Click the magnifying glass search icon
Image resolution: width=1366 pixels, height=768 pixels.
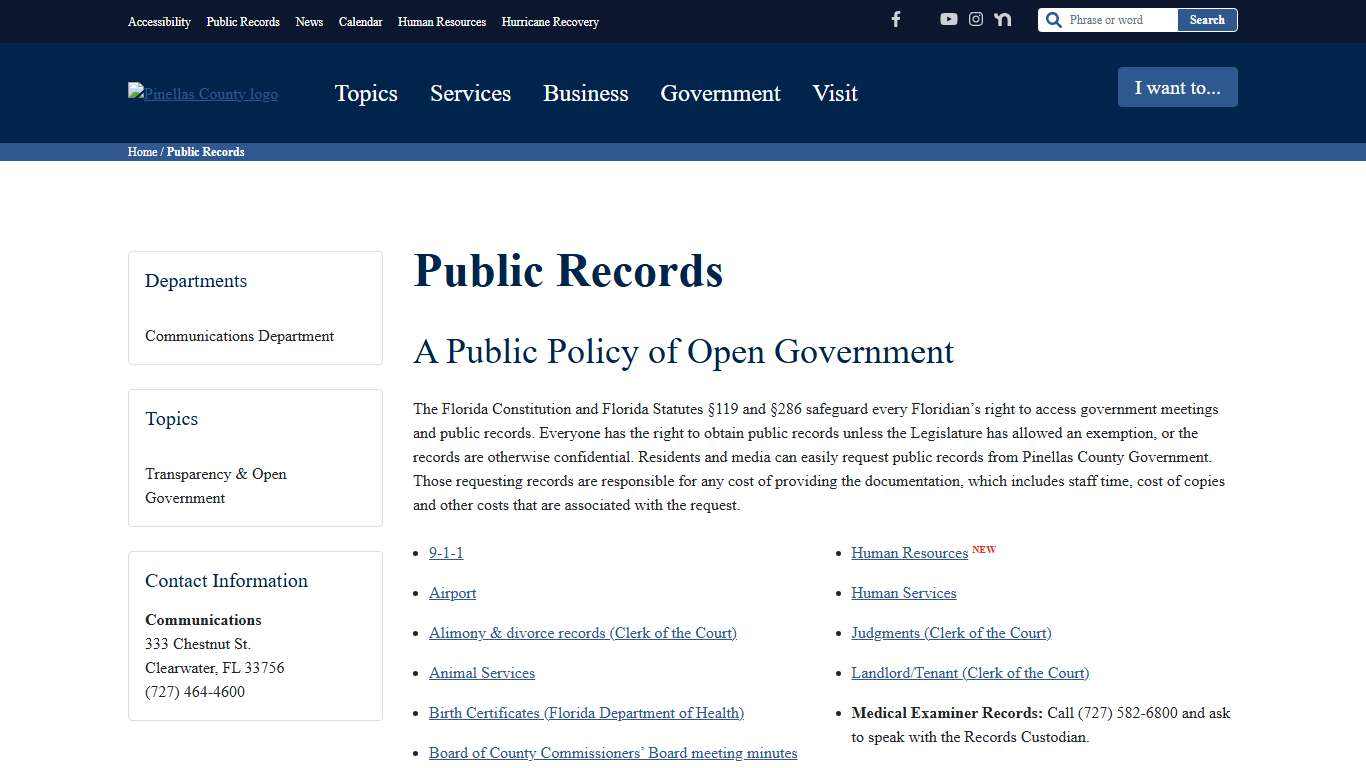[x=1053, y=19]
